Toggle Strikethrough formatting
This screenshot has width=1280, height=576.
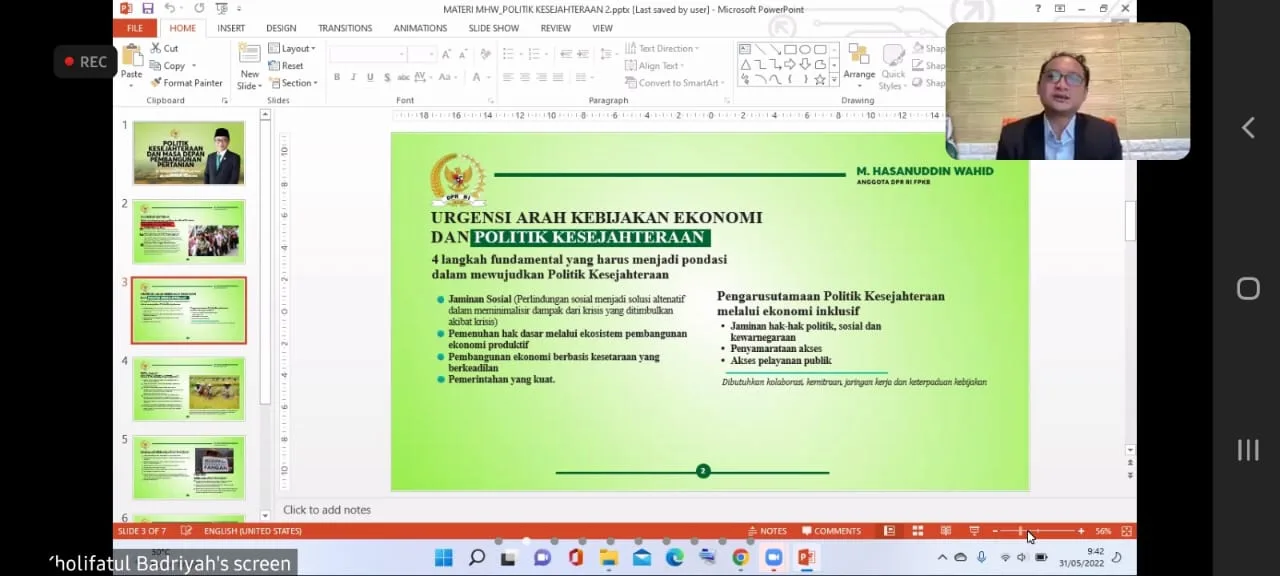tap(403, 77)
